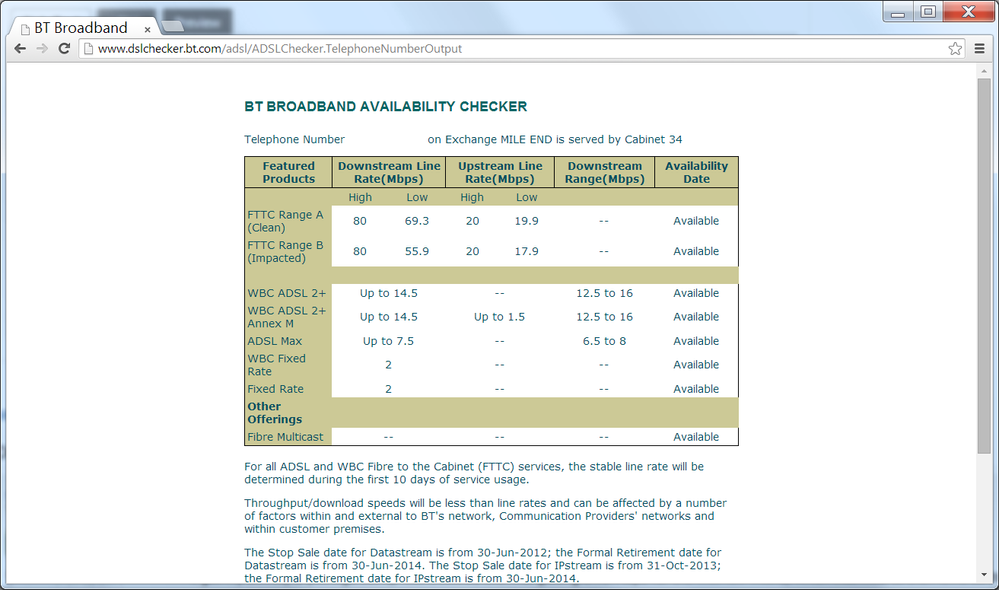The image size is (999, 590).
Task: Click the WBC Fixed Rate row label
Action: tap(277, 365)
